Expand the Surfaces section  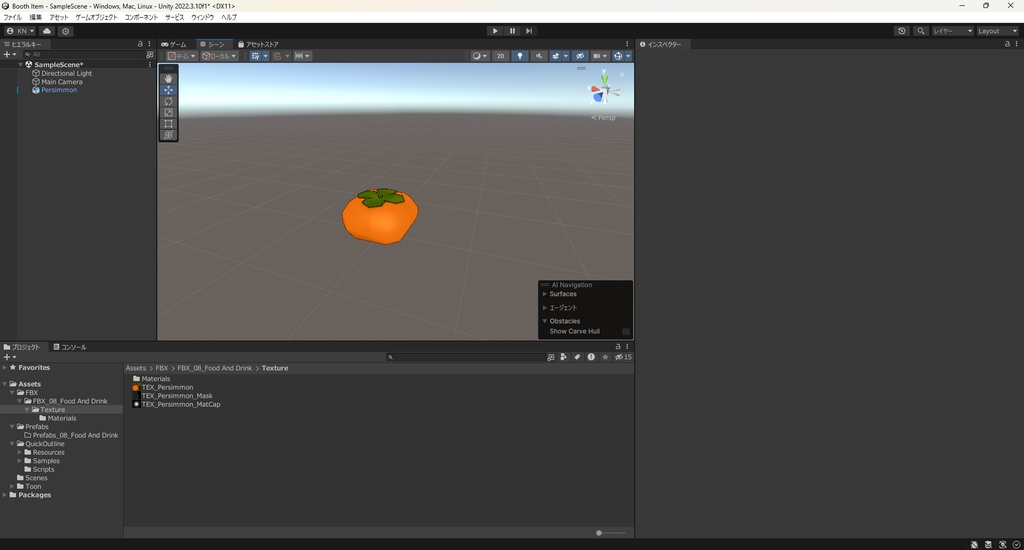coord(545,294)
